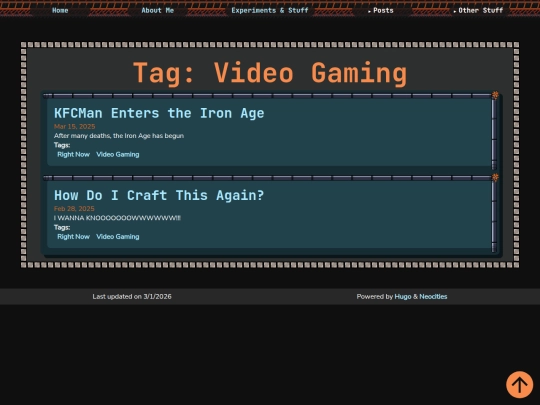Expand the Posts dropdown menu

coord(381,10)
